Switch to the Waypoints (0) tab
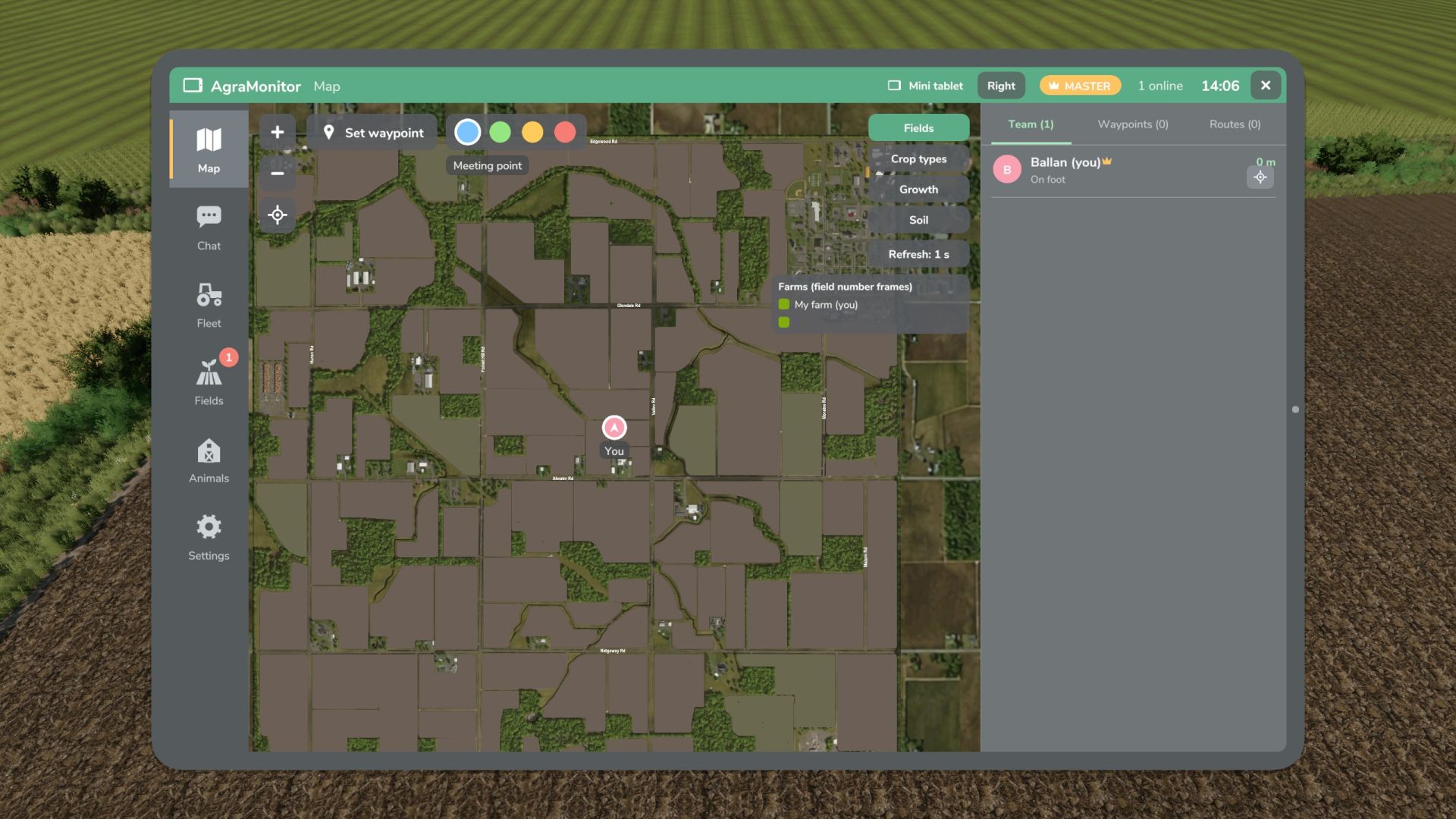 [x=1133, y=124]
